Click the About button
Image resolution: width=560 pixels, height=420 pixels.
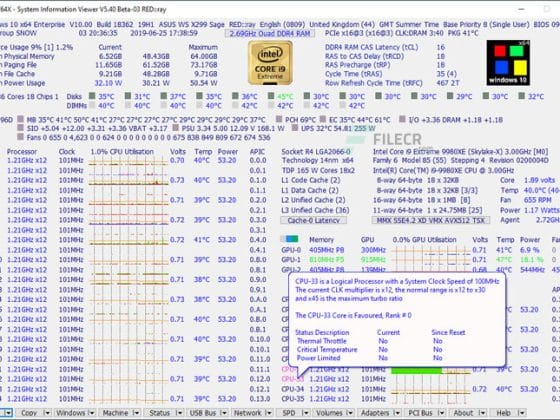pyautogui.click(x=463, y=413)
